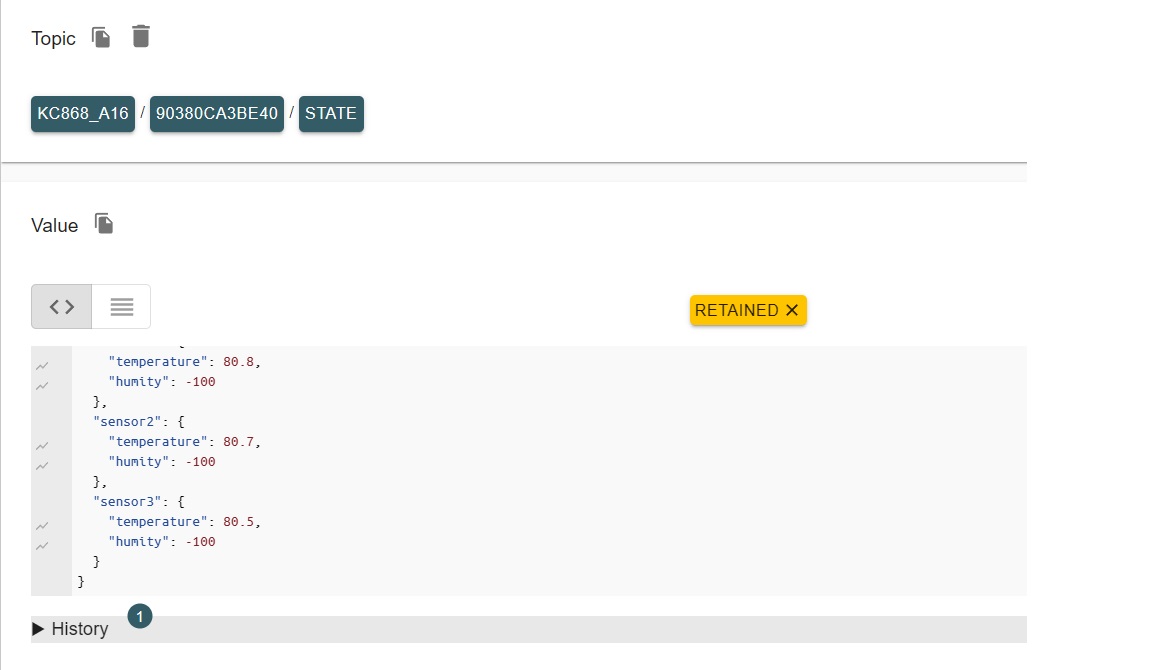Delete the topic with the trash icon
1166x670 pixels.
[x=141, y=37]
